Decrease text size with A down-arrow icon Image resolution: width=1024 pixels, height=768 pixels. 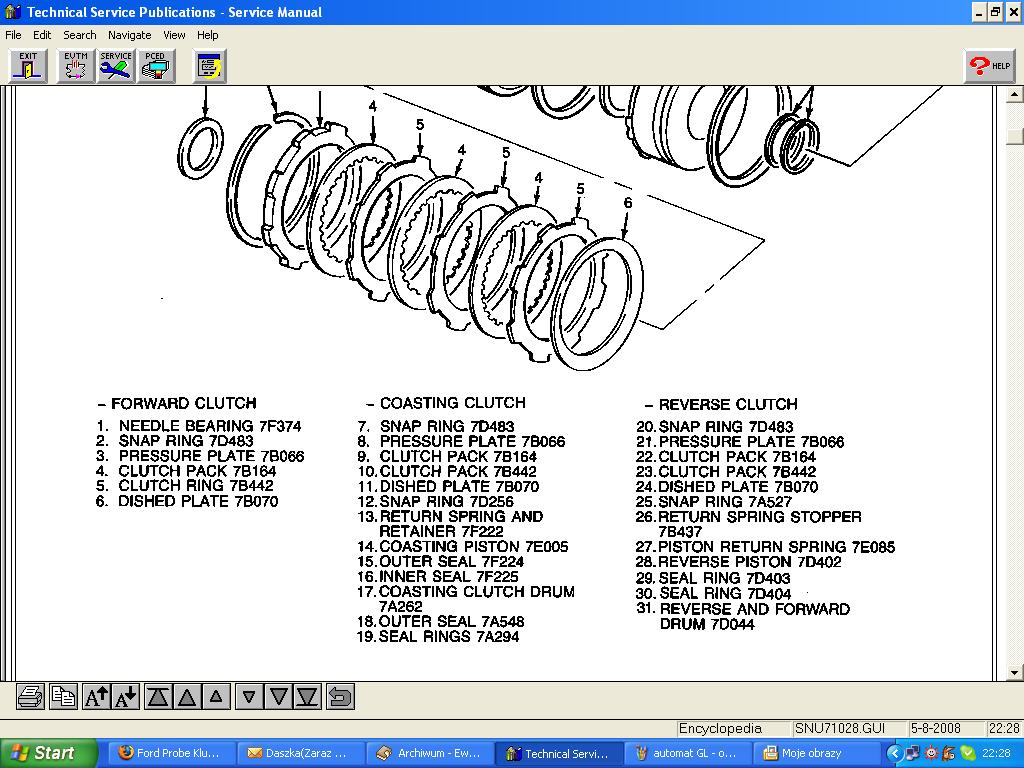tap(125, 696)
